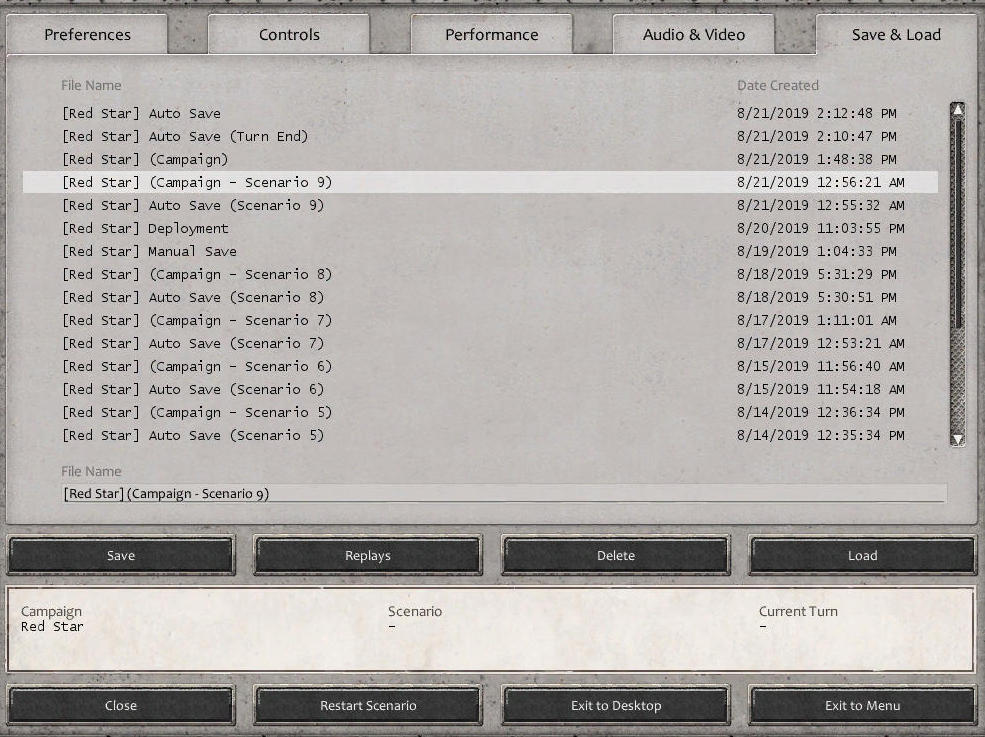Go to the Performance tab
The image size is (985, 737).
(x=491, y=35)
